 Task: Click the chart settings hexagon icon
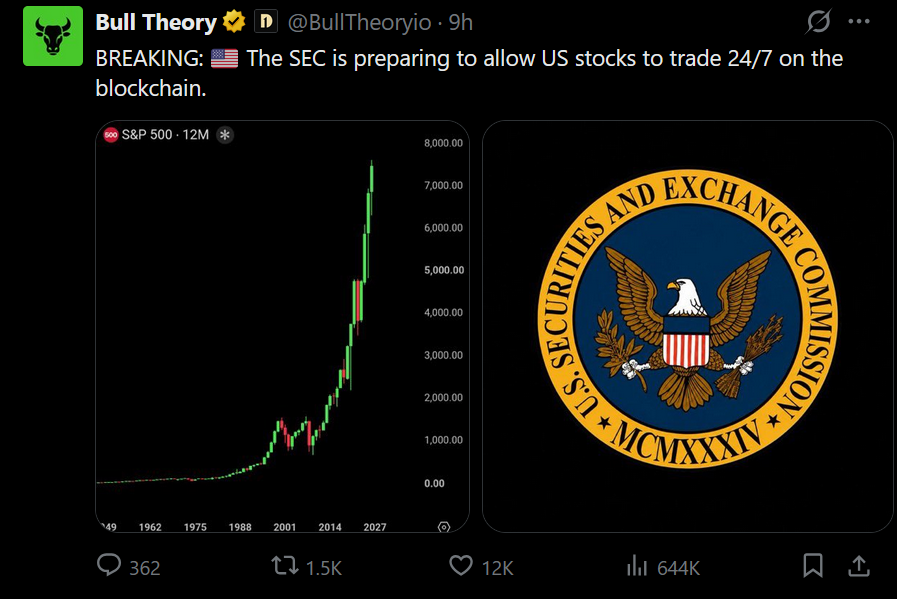(x=443, y=527)
